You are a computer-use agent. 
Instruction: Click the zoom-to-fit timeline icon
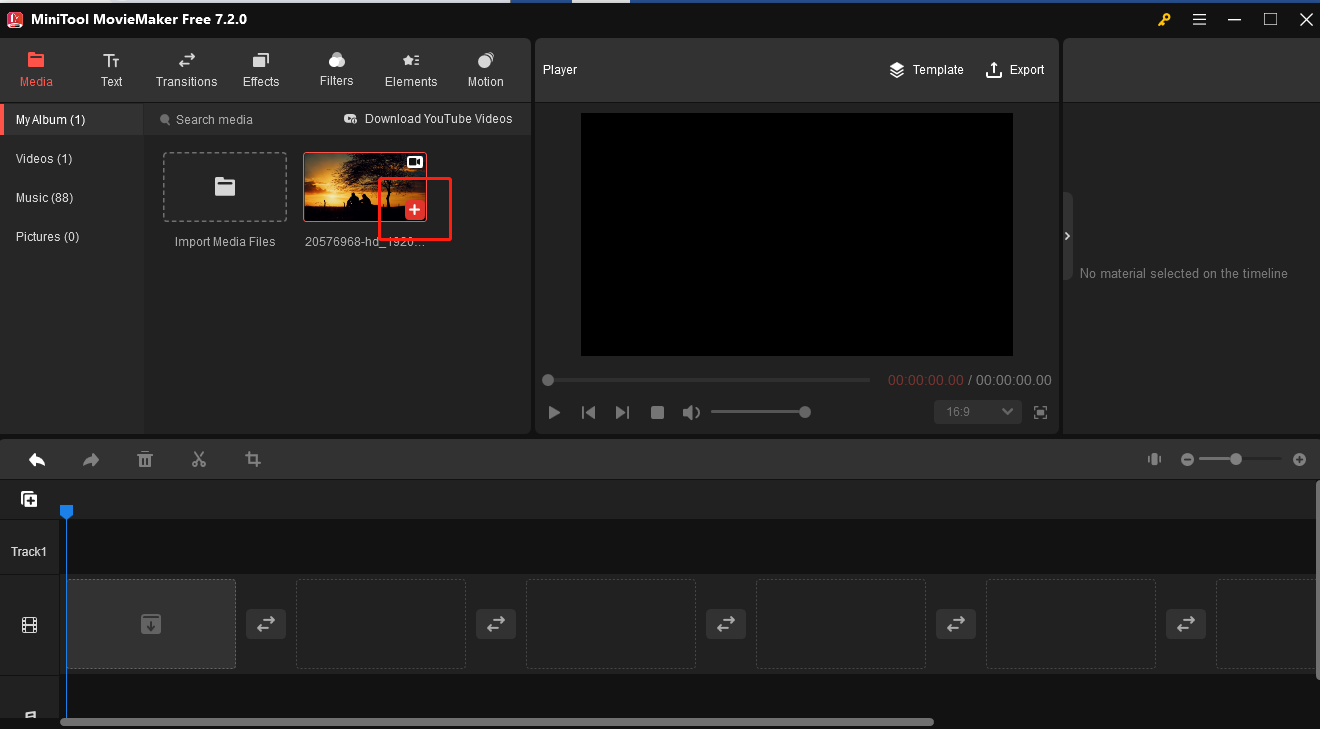1154,459
